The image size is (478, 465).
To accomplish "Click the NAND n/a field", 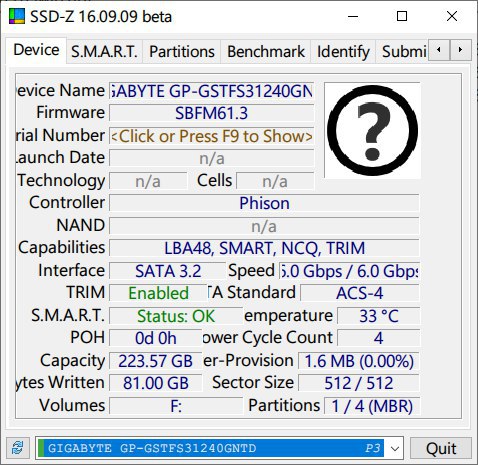I will tap(264, 226).
